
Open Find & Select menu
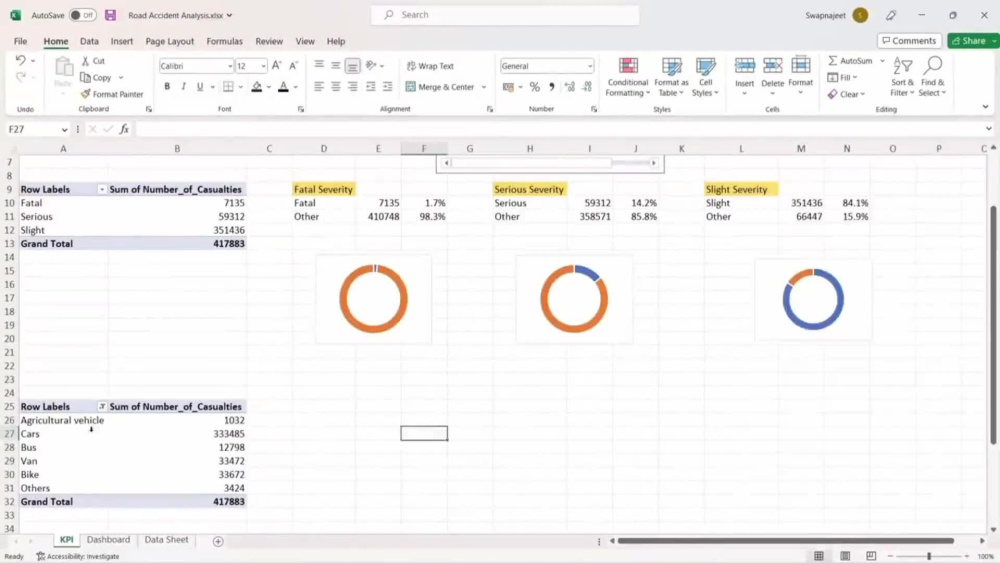[x=932, y=77]
